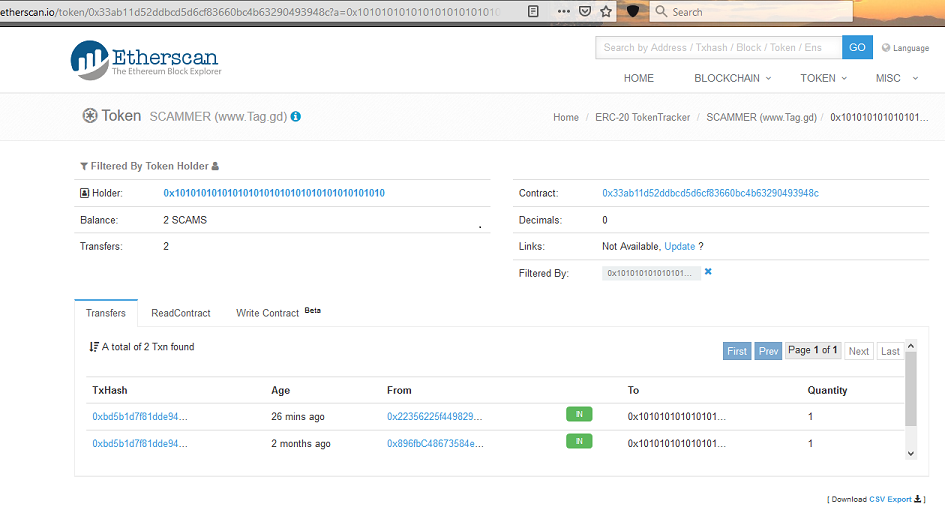
Task: Remove the Filtered By address filter
Action: (708, 272)
